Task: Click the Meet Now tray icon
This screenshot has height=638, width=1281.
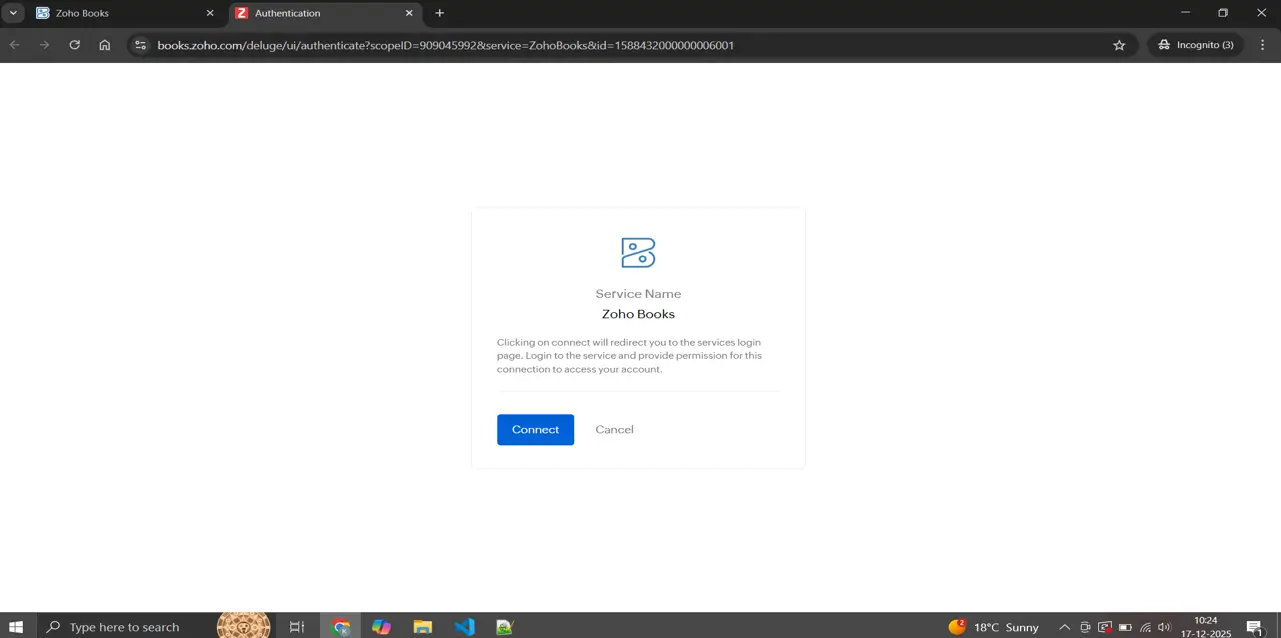Action: [1085, 627]
